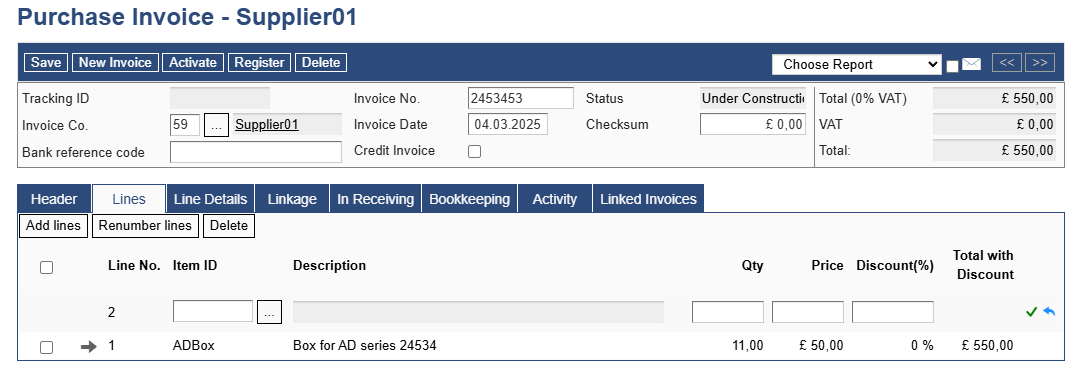Go to previous invoice with << button
Image resolution: width=1078 pixels, height=379 pixels.
[1006, 63]
